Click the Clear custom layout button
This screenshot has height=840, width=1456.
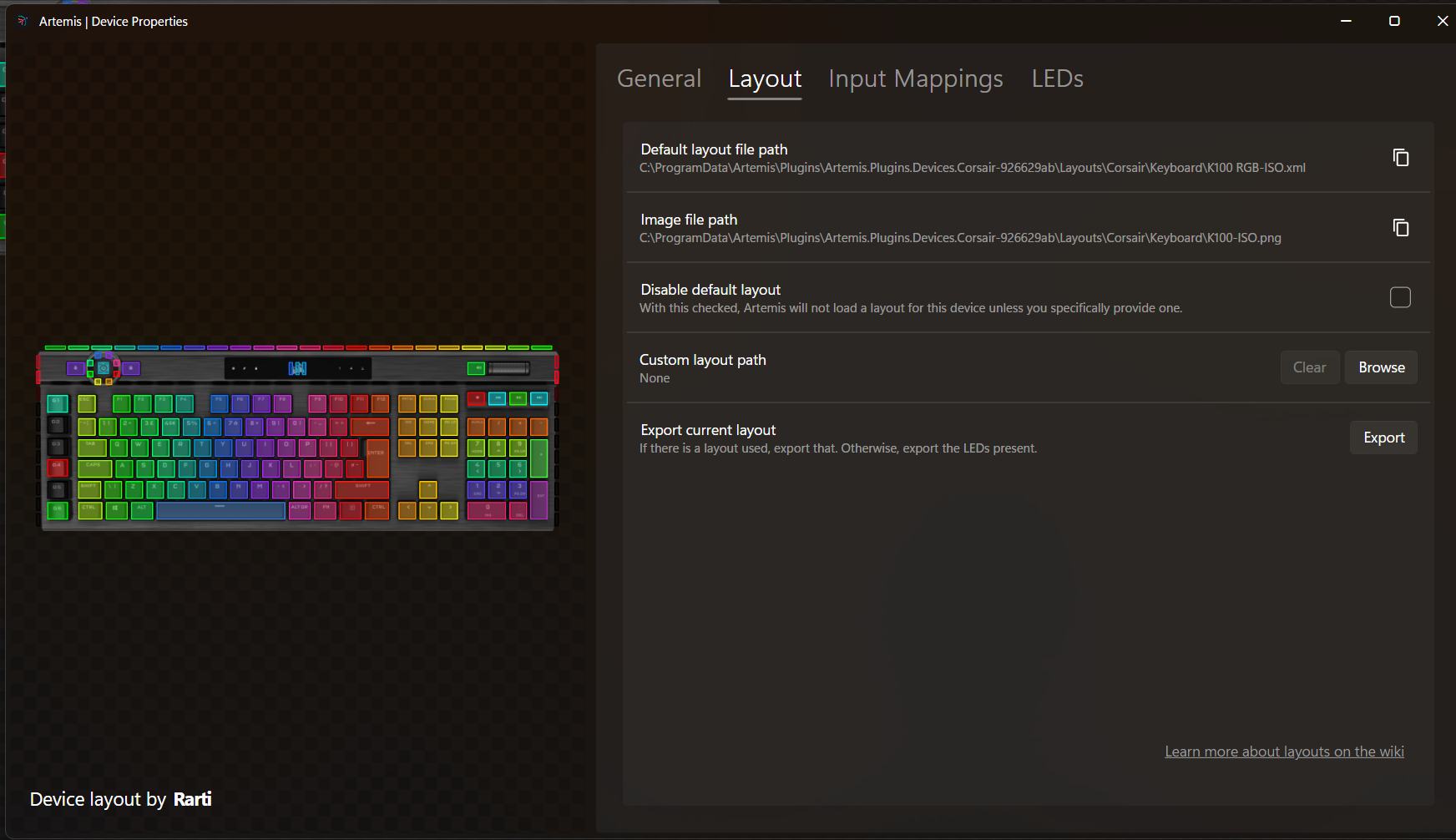pos(1310,367)
